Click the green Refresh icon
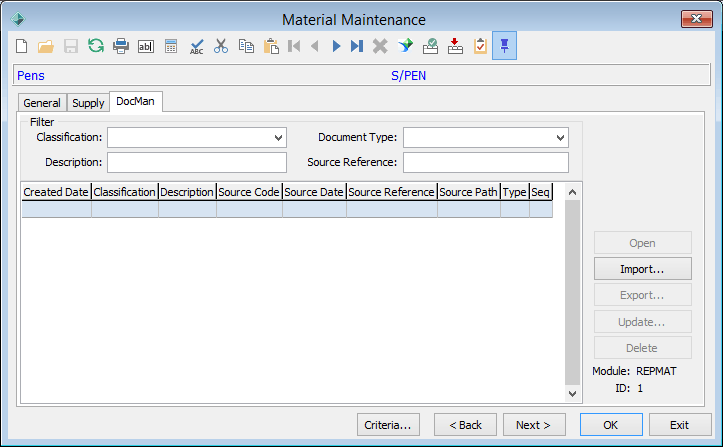This screenshot has height=447, width=723. [x=96, y=46]
